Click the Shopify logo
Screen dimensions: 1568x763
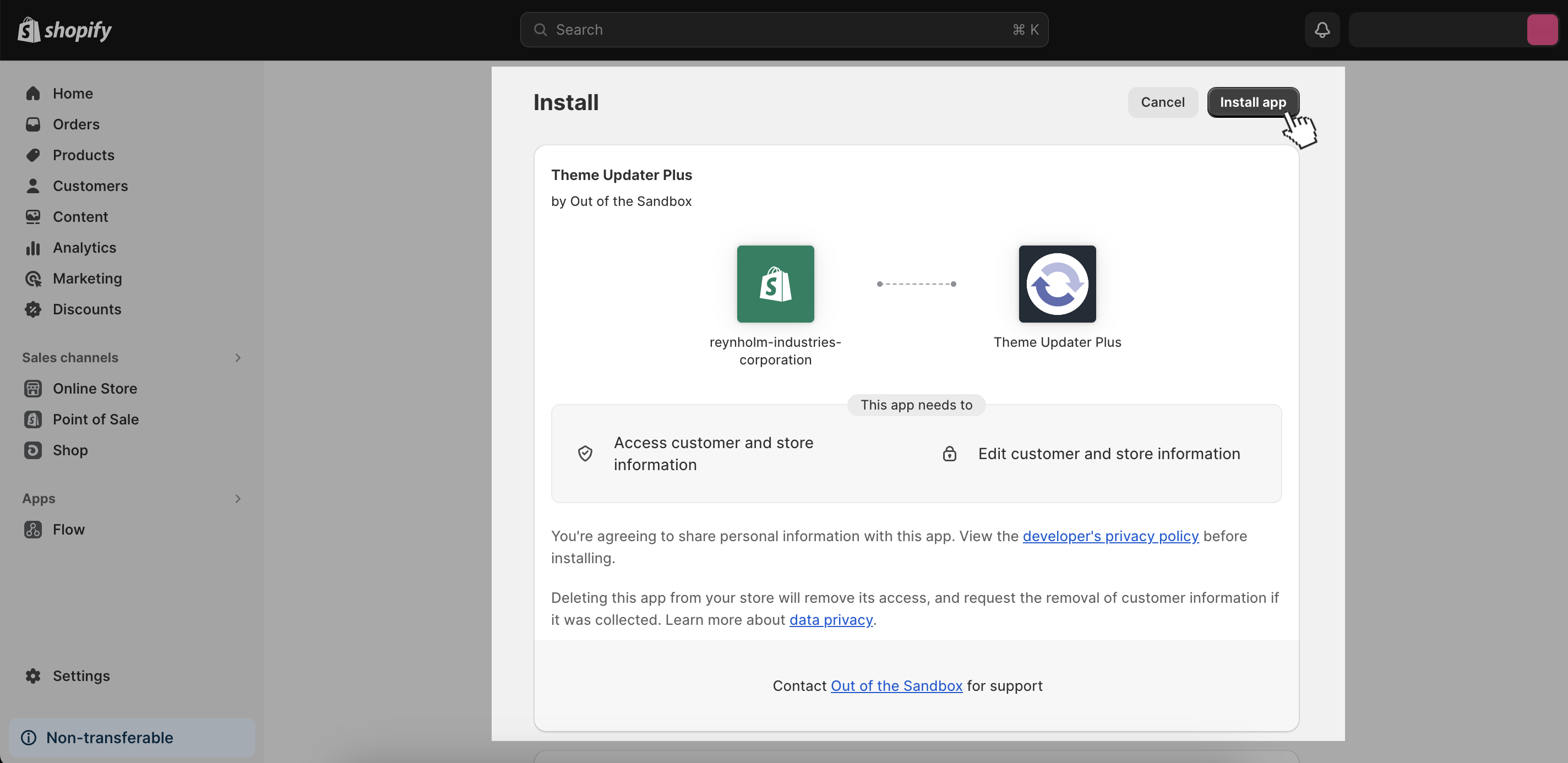(64, 29)
